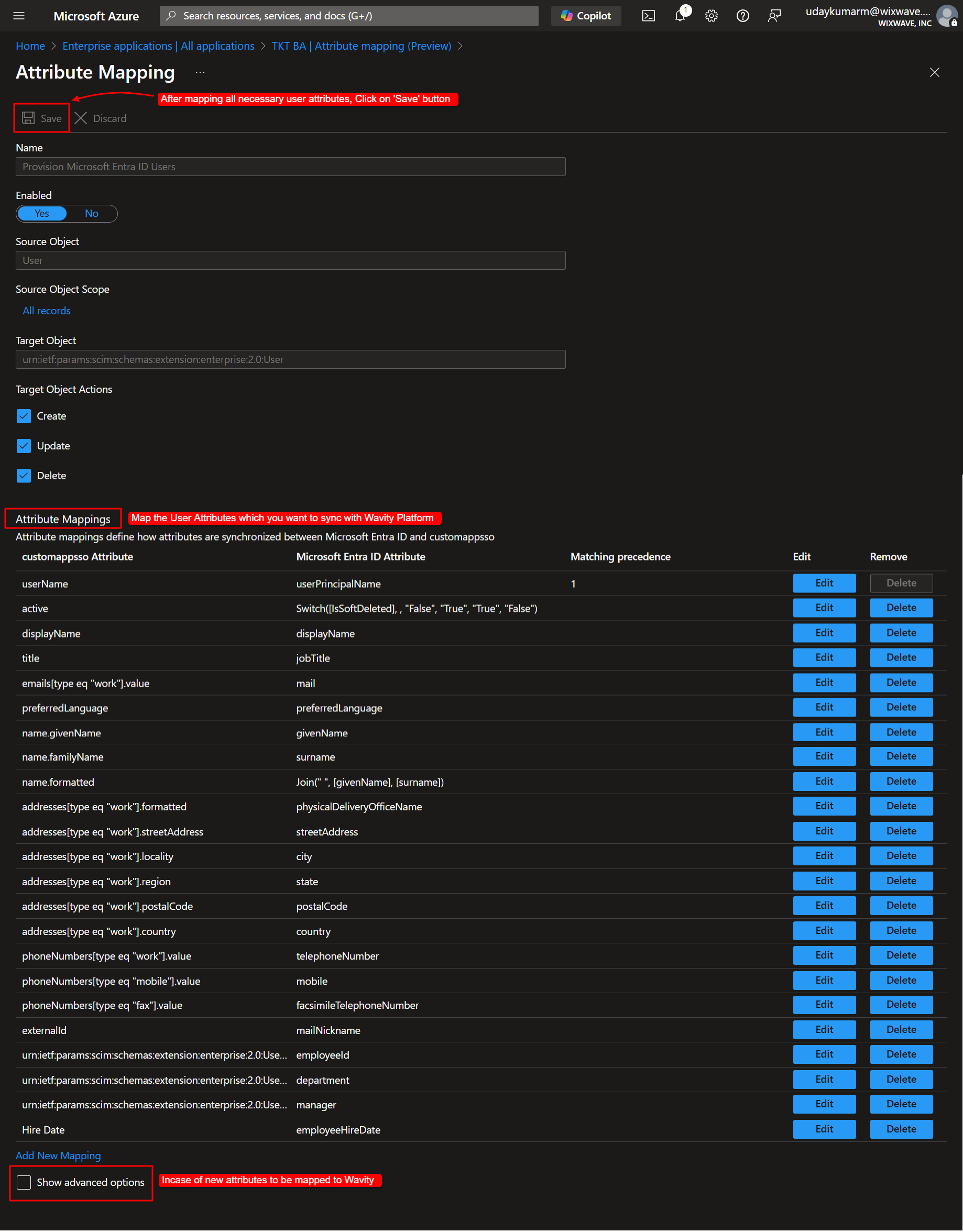Delete the name.familyName mapping
Screen dimensions: 963x1232
[x=901, y=756]
